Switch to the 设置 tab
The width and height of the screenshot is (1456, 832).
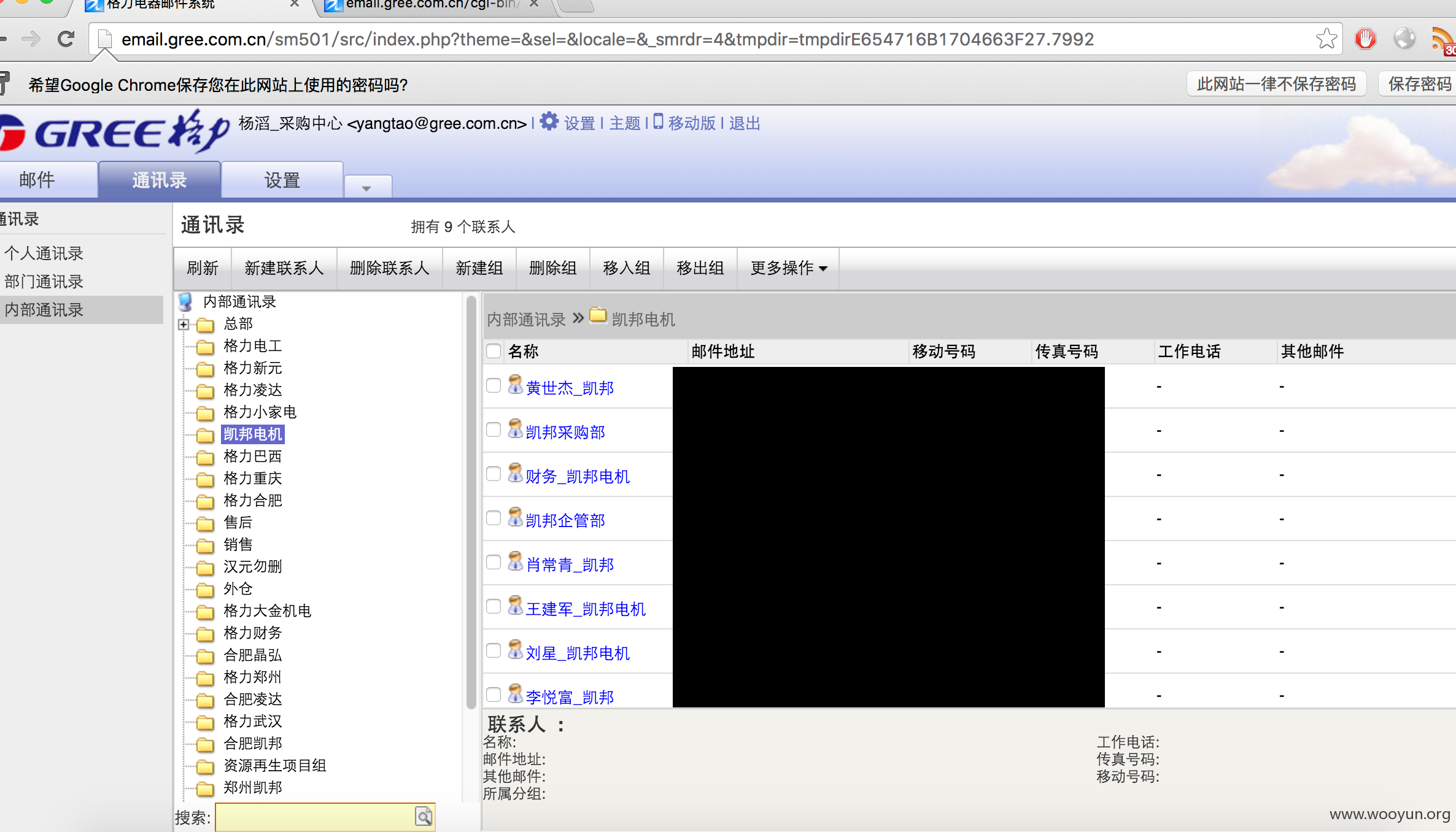click(282, 180)
